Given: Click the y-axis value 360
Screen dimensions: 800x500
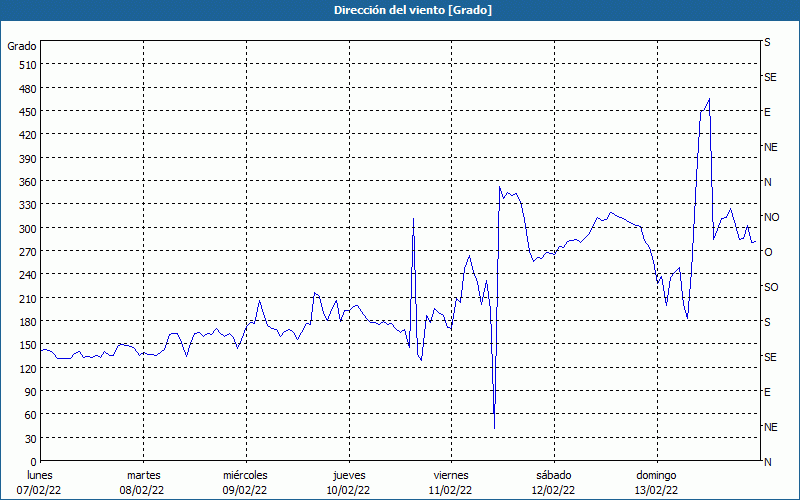Looking at the screenshot, I should tap(28, 182).
